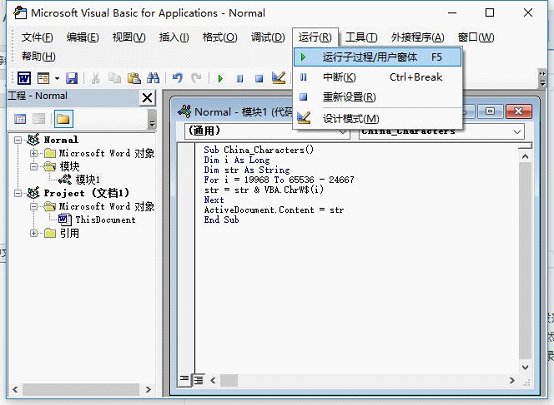Open the 调试(D) menu
Image resolution: width=554 pixels, height=405 pixels.
pos(268,37)
